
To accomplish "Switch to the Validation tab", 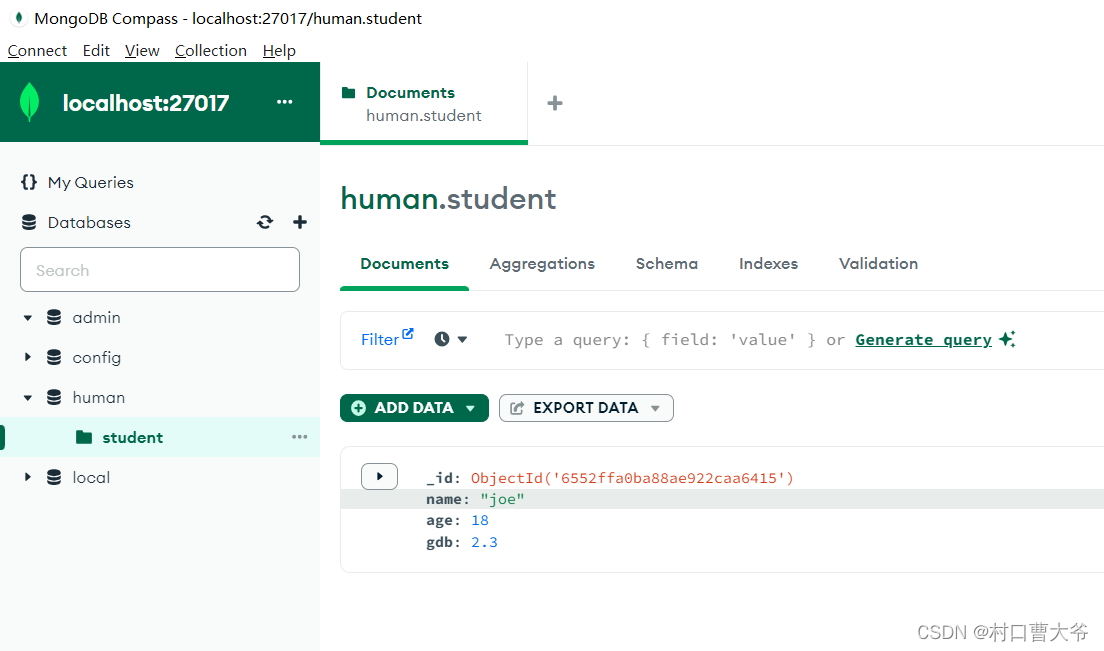I will tap(878, 264).
